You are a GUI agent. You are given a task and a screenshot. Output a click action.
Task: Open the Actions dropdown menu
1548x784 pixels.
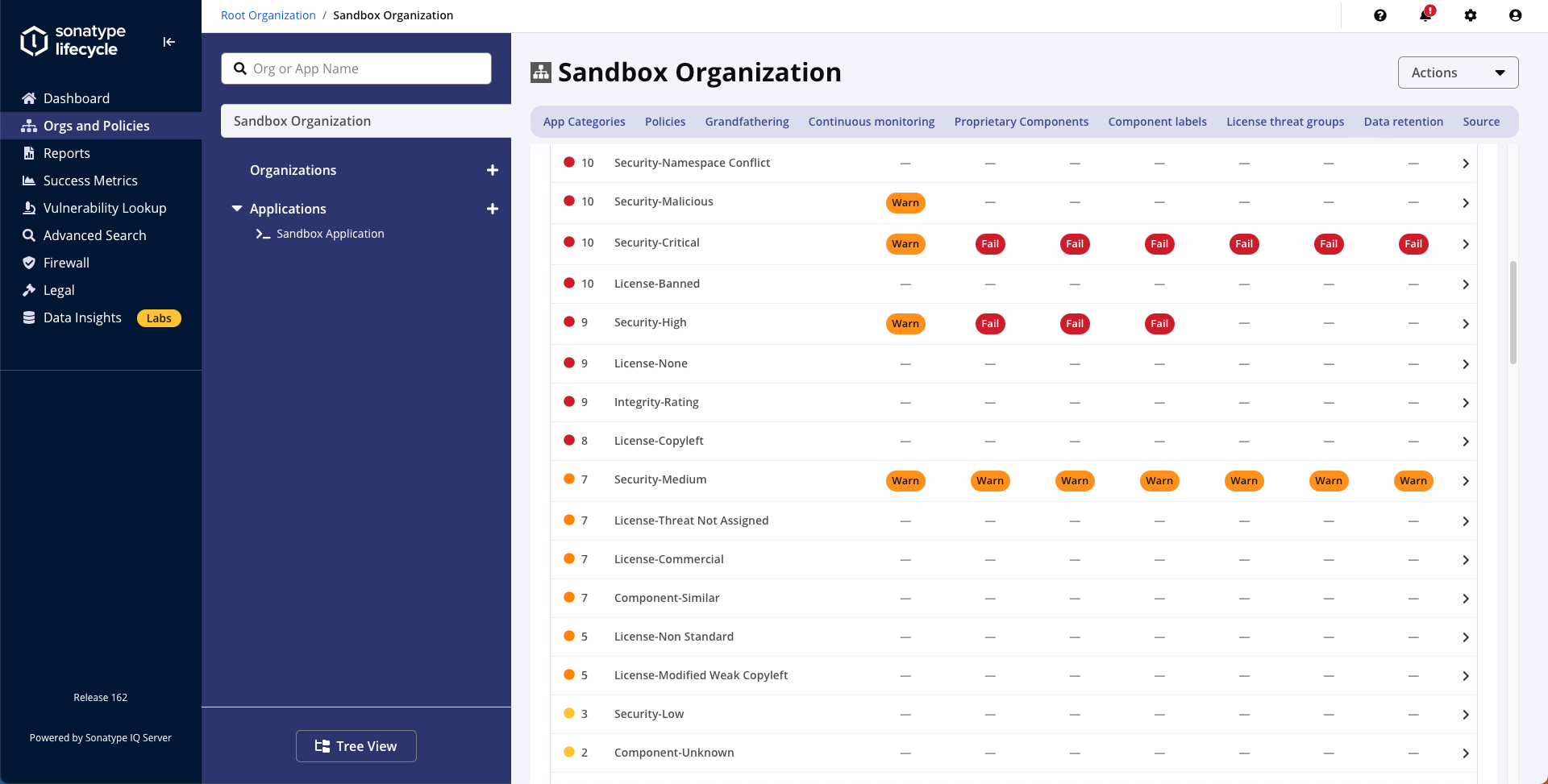[1457, 73]
